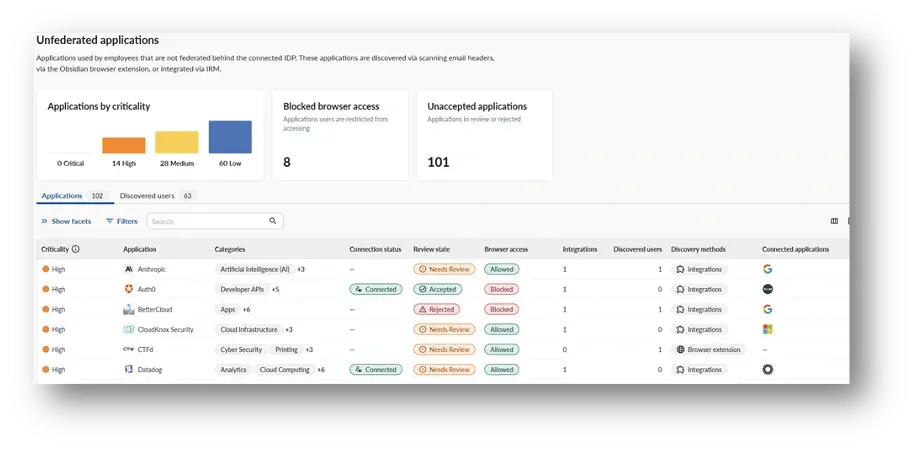Image resolution: width=914 pixels, height=449 pixels.
Task: Click the Anthropic application logo icon
Action: (x=129, y=270)
